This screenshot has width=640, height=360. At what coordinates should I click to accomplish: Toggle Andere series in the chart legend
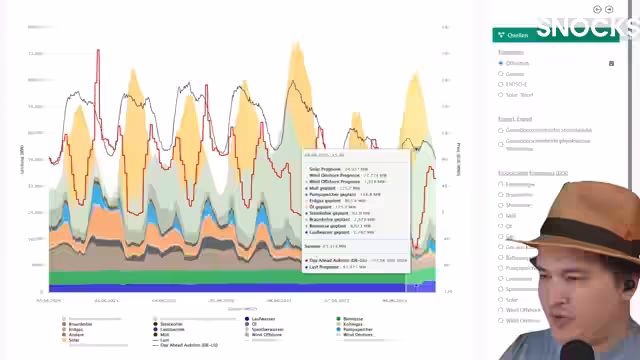click(x=73, y=335)
